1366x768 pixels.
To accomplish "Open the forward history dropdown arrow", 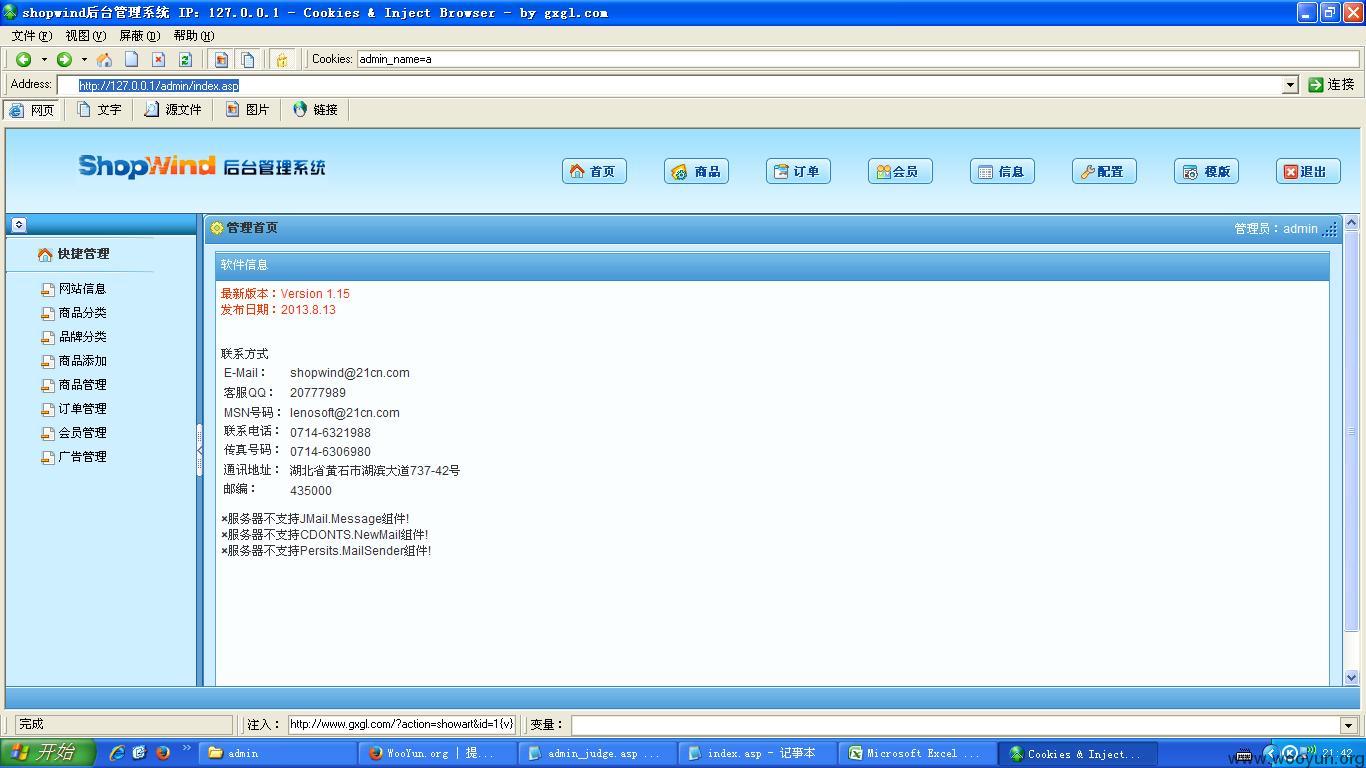I will click(x=84, y=60).
